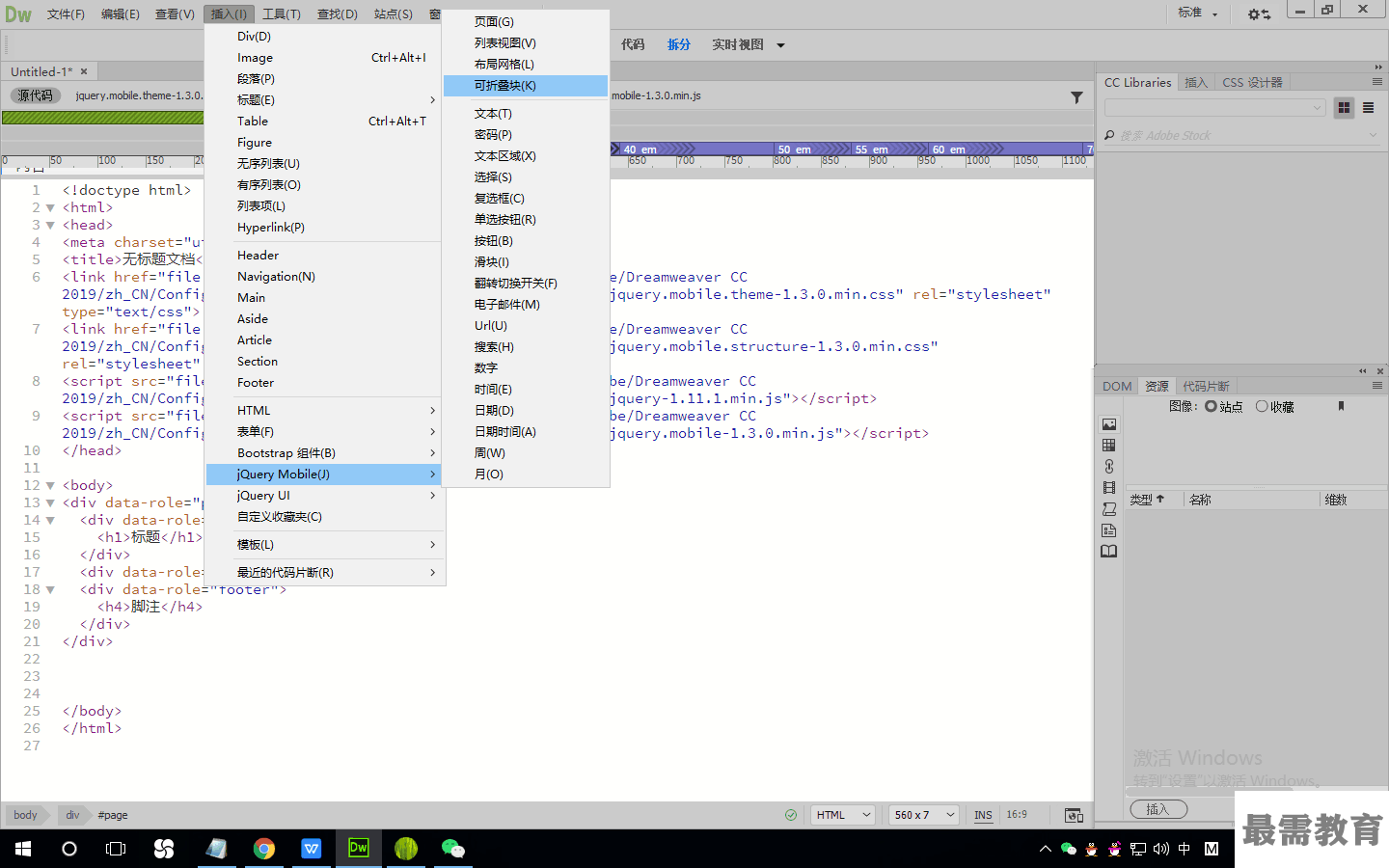Sort assets by 类型 column header
The height and width of the screenshot is (868, 1389).
click(x=1148, y=500)
